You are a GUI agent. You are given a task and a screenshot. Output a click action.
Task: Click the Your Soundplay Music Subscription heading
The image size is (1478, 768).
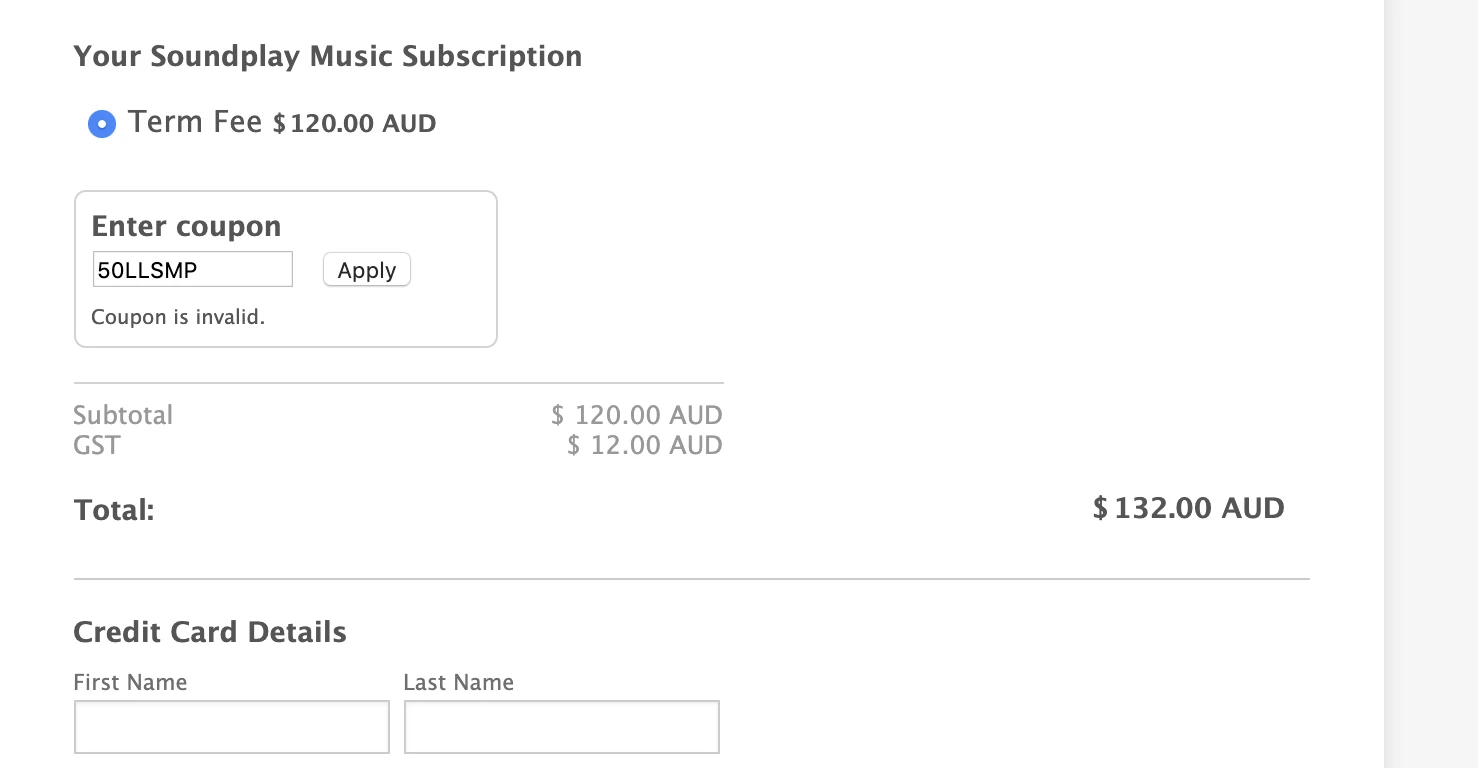(327, 56)
